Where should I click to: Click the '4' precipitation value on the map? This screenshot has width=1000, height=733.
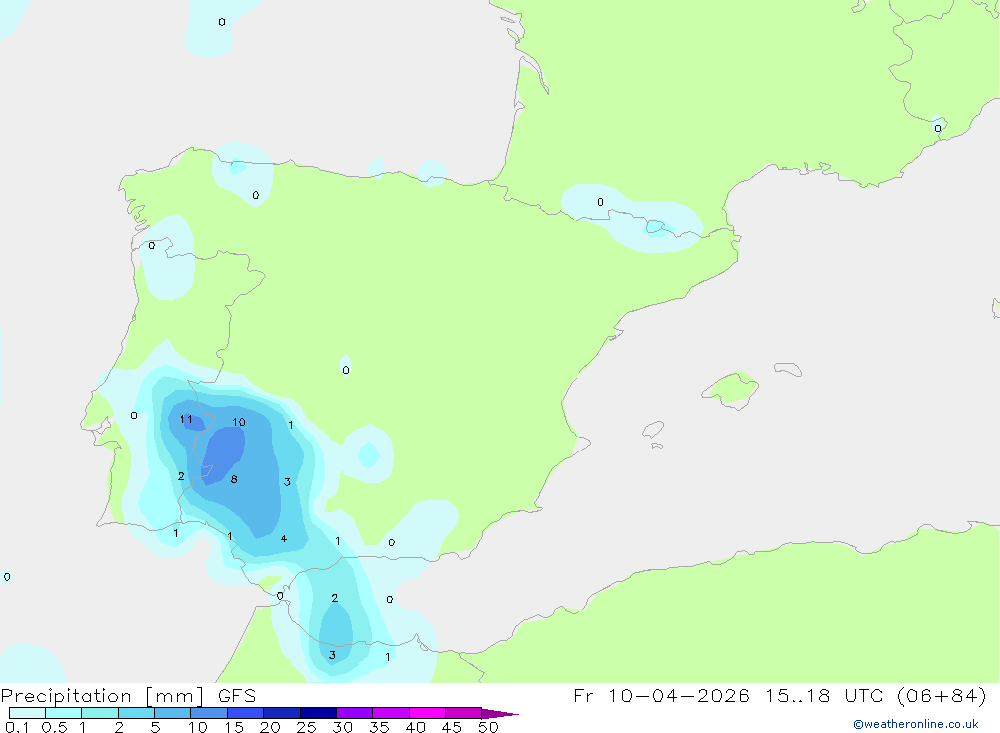click(284, 538)
